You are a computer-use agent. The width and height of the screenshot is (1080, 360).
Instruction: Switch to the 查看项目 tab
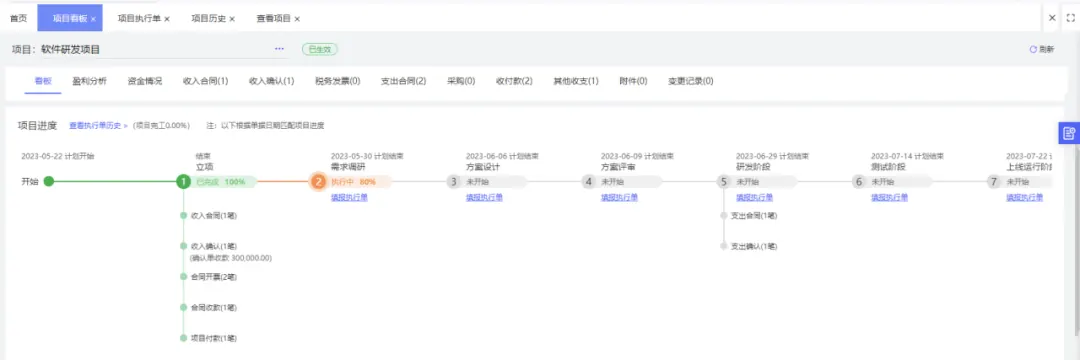click(274, 19)
